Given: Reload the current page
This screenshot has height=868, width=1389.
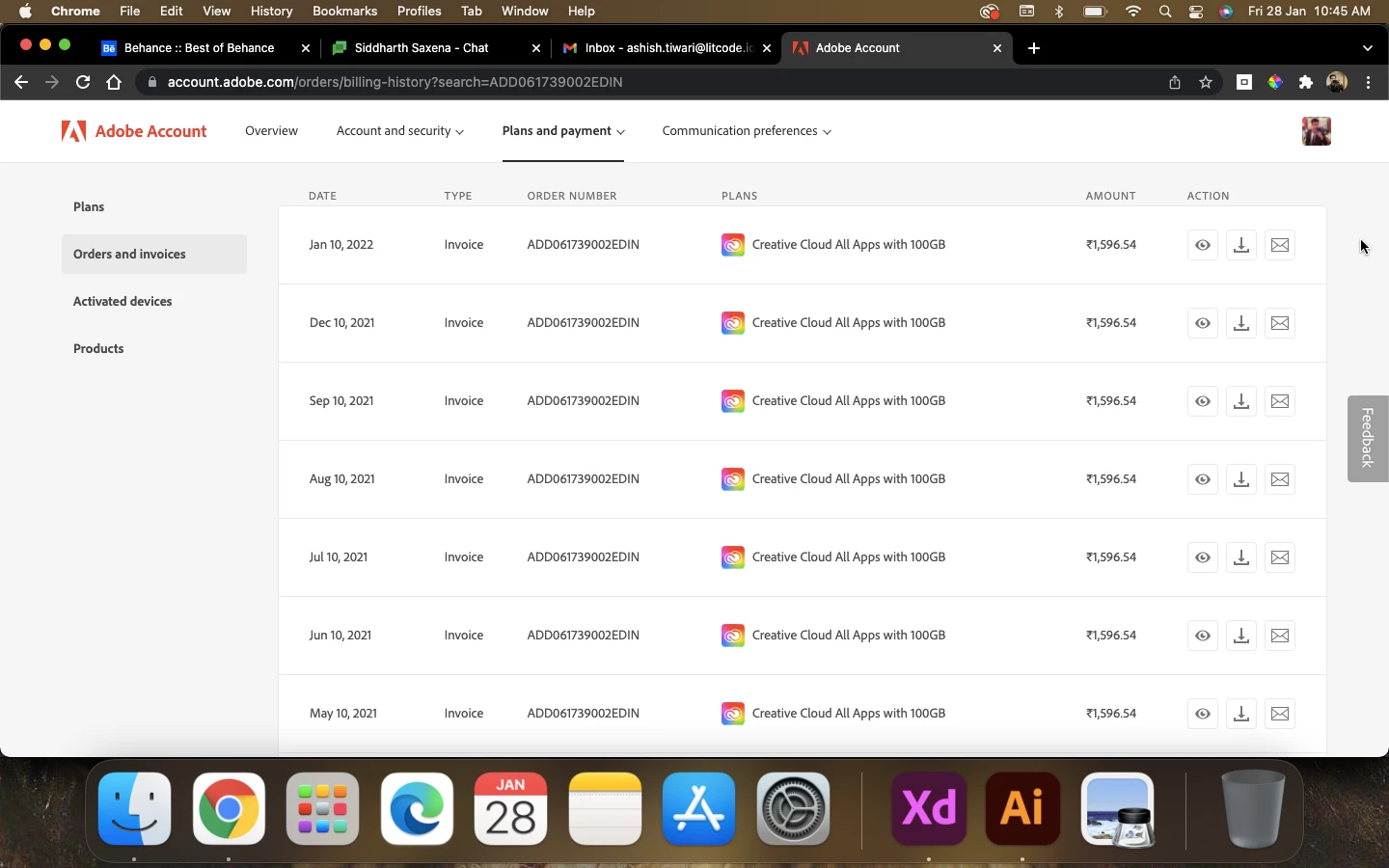Looking at the screenshot, I should (x=83, y=83).
